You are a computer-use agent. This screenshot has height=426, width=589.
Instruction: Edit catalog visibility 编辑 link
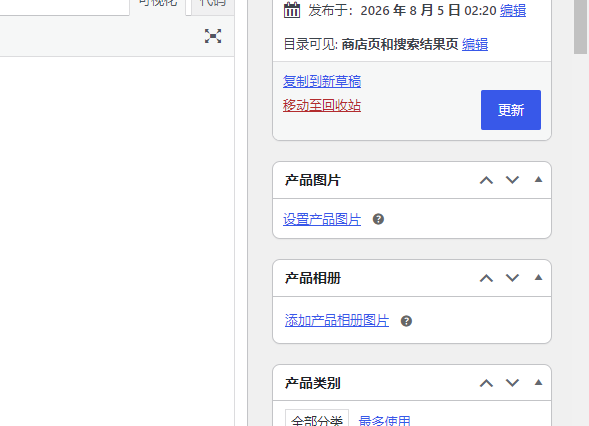[475, 44]
